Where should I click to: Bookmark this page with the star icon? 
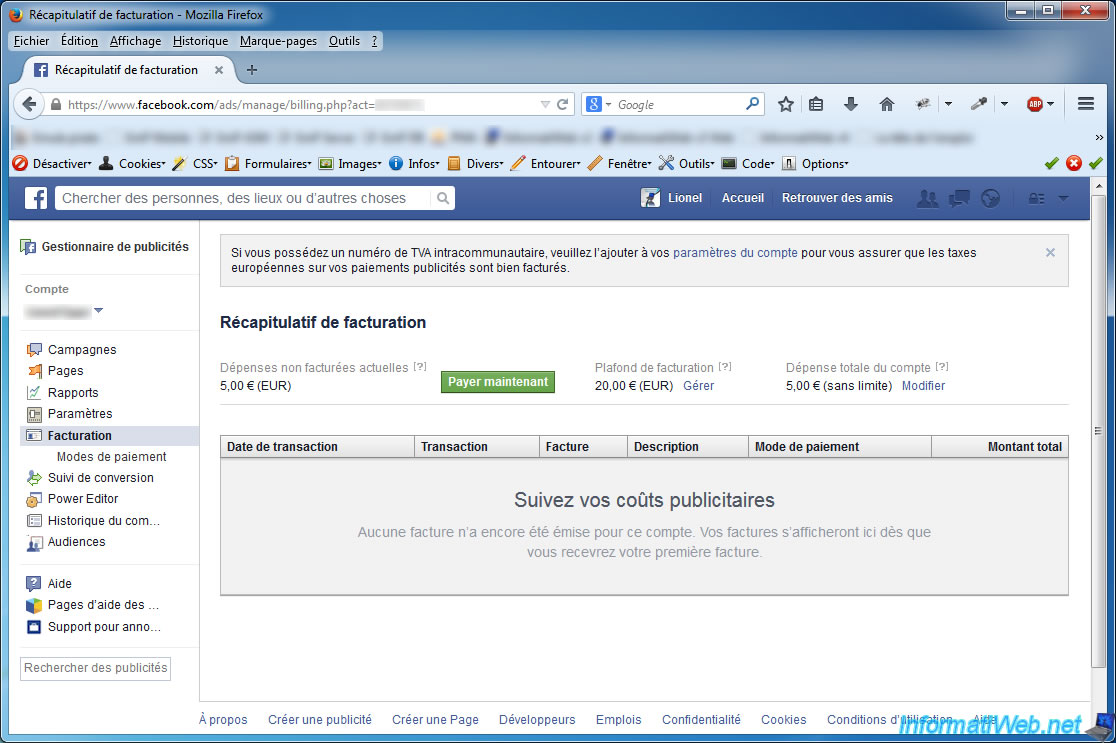(786, 105)
